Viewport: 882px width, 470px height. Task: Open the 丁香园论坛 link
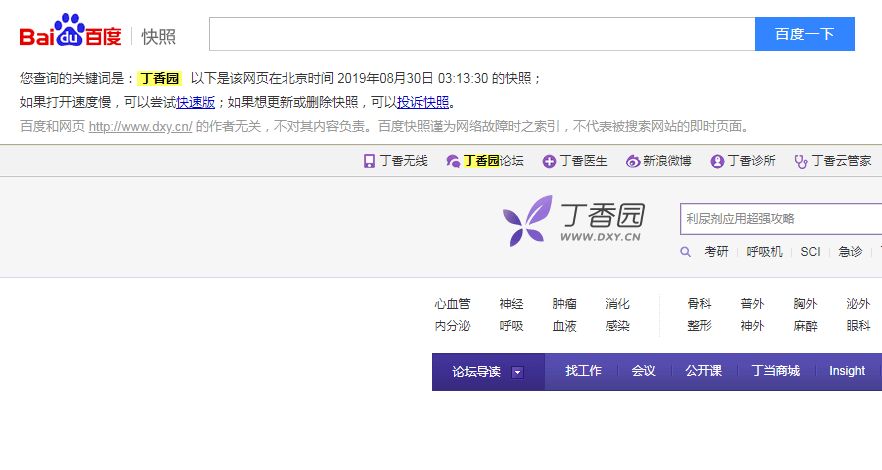(493, 161)
